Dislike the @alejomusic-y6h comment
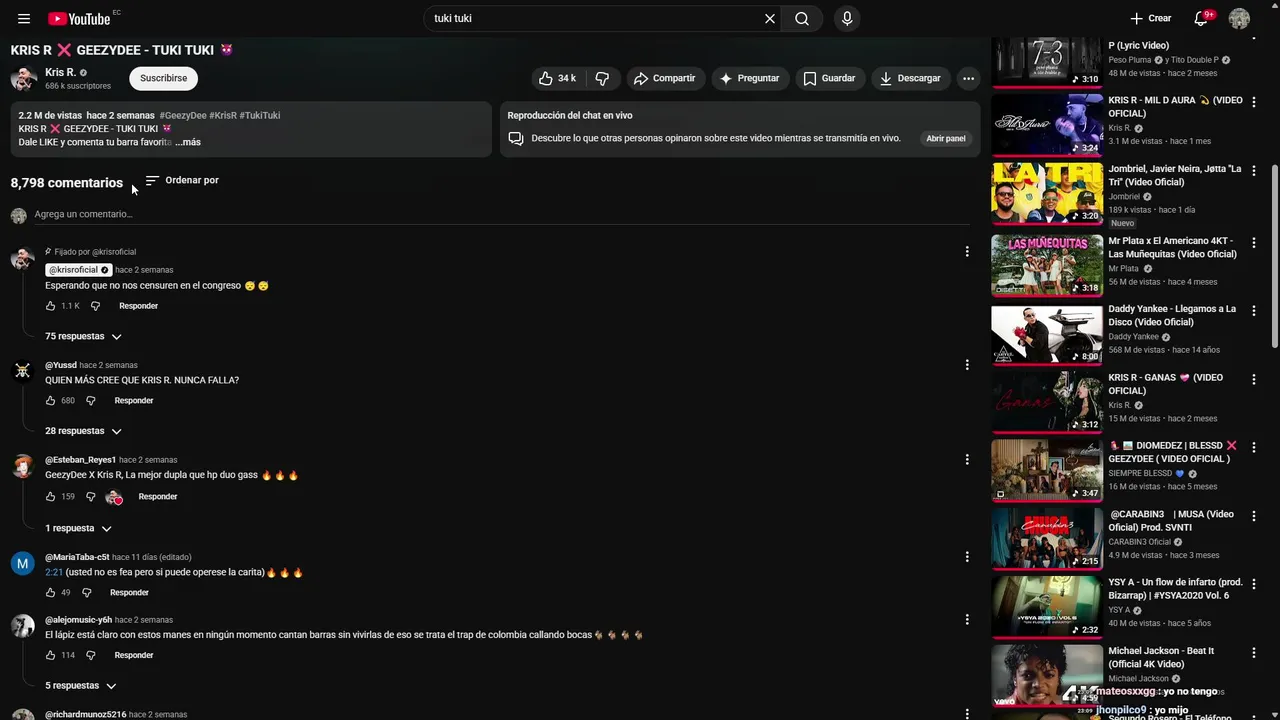Image resolution: width=1280 pixels, height=720 pixels. pos(90,656)
